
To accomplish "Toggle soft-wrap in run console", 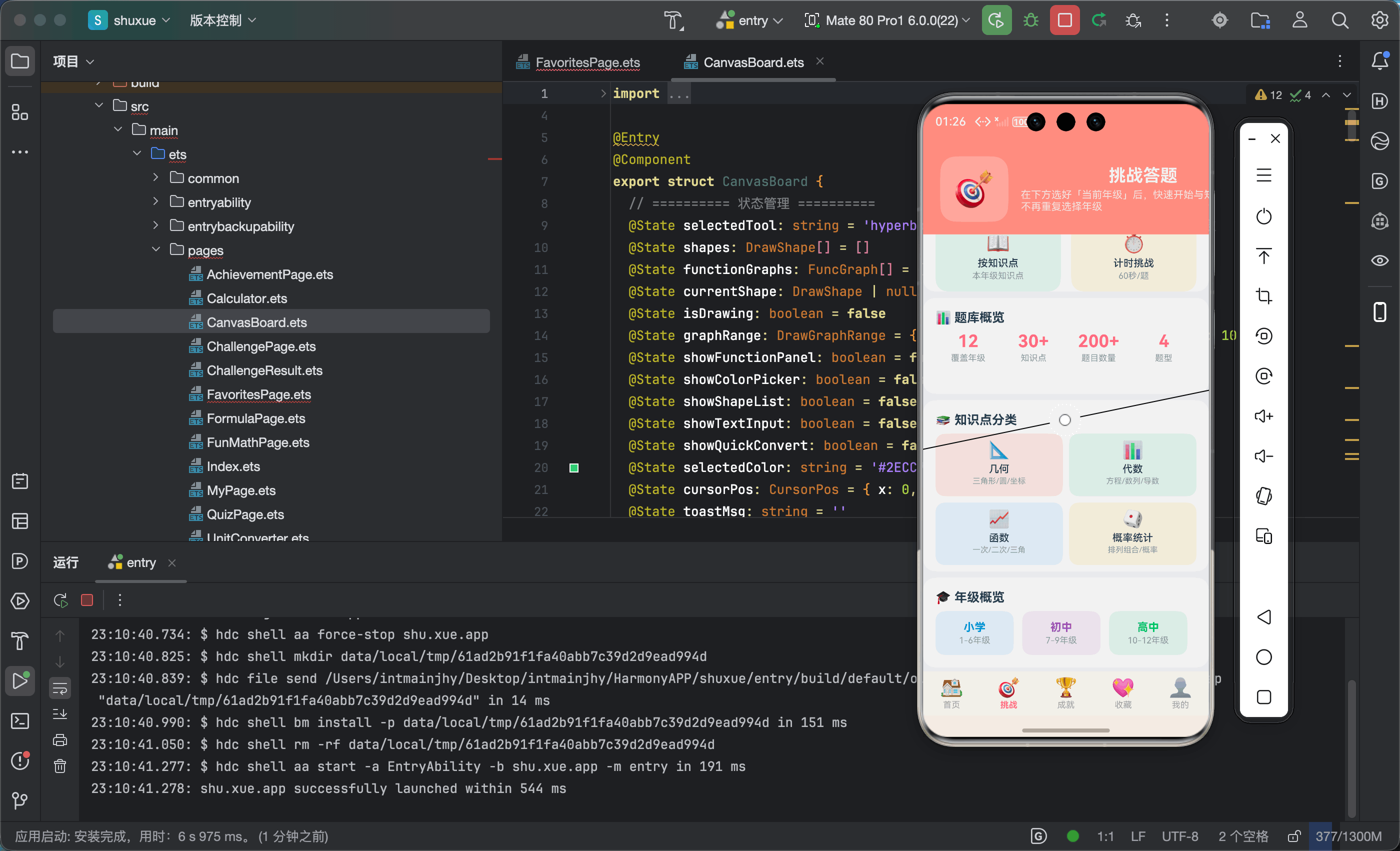I will tap(59, 688).
